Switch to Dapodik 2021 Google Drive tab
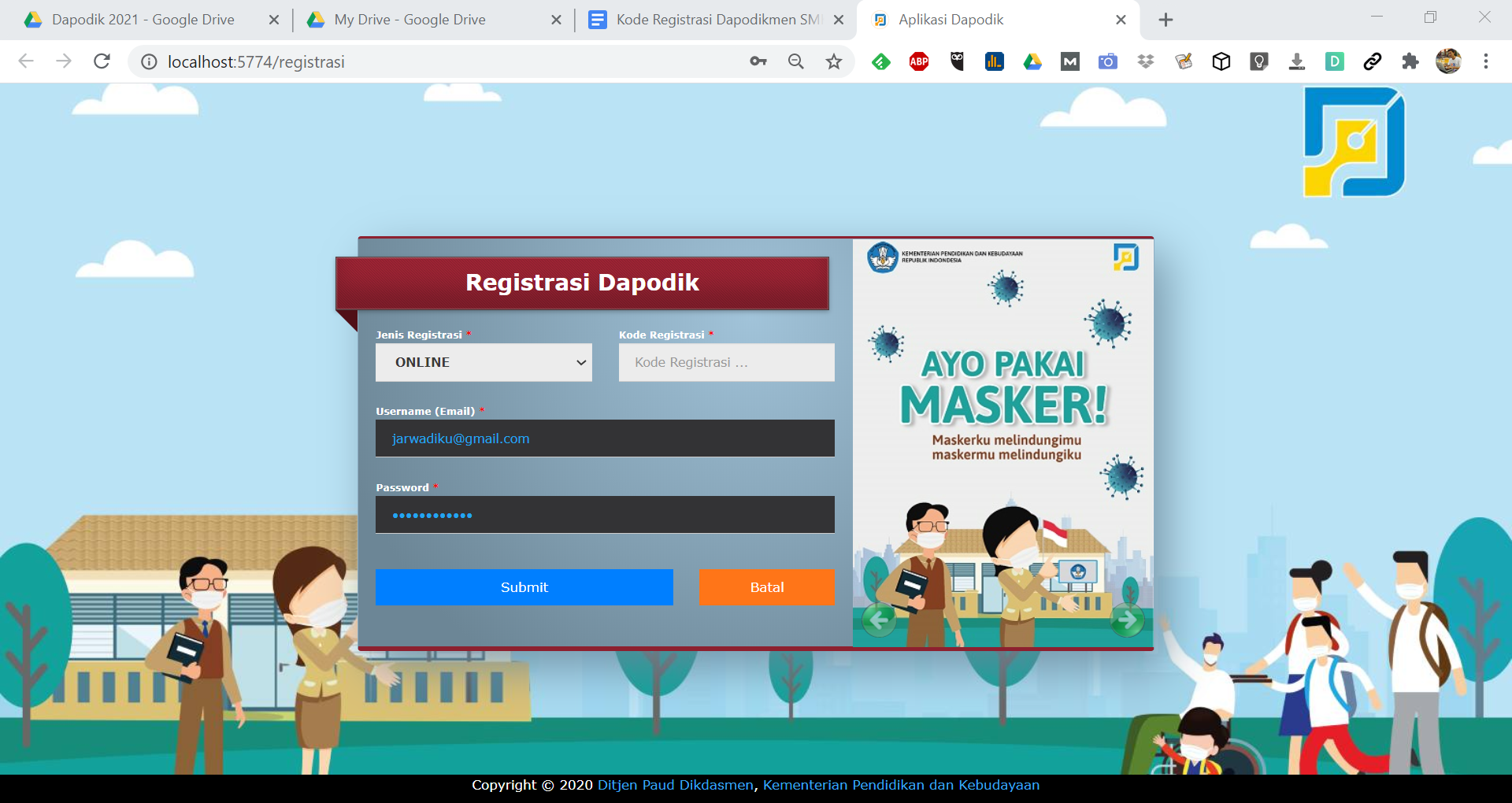This screenshot has height=803, width=1512. 143,20
